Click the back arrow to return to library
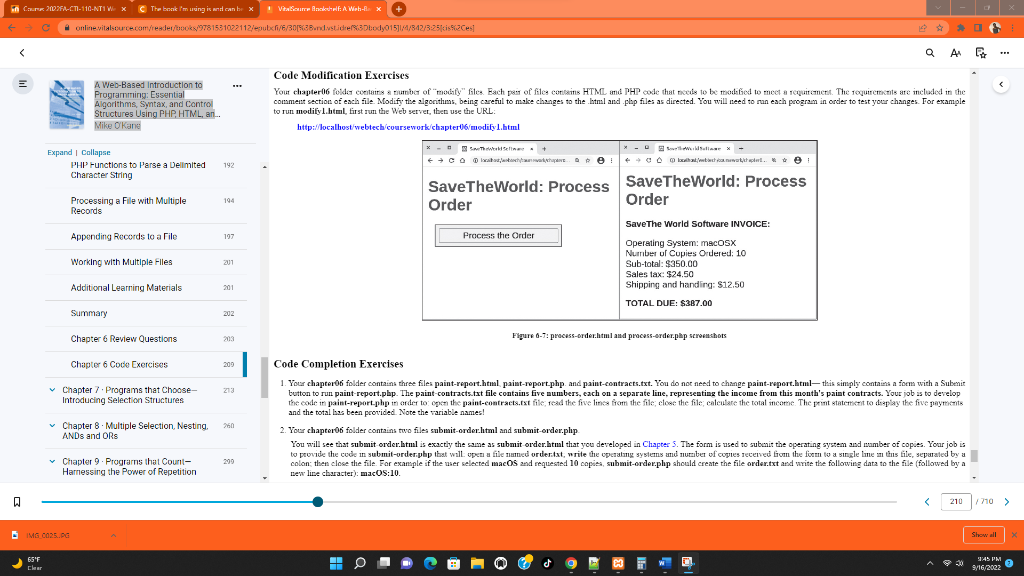 click(20, 53)
